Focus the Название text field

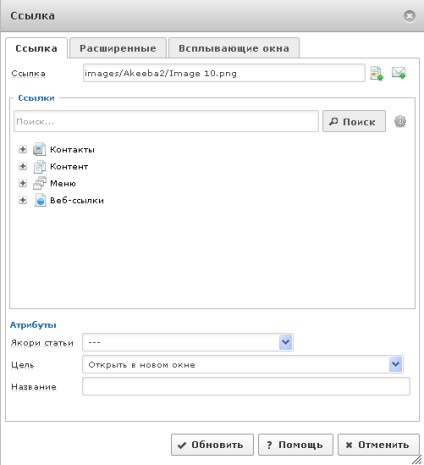click(x=246, y=387)
